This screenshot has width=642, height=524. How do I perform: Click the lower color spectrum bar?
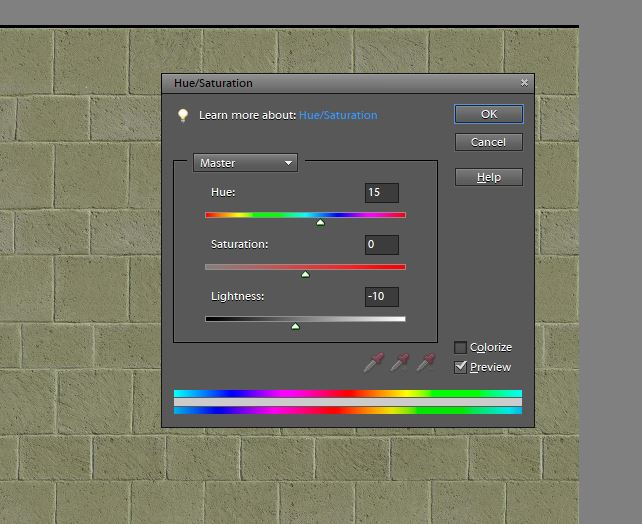[347, 410]
